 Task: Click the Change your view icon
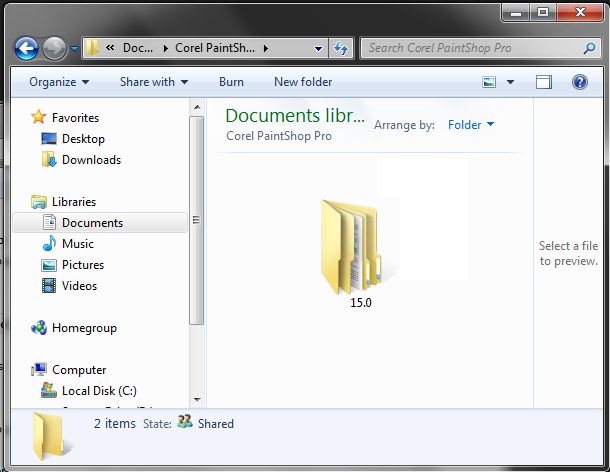[489, 82]
